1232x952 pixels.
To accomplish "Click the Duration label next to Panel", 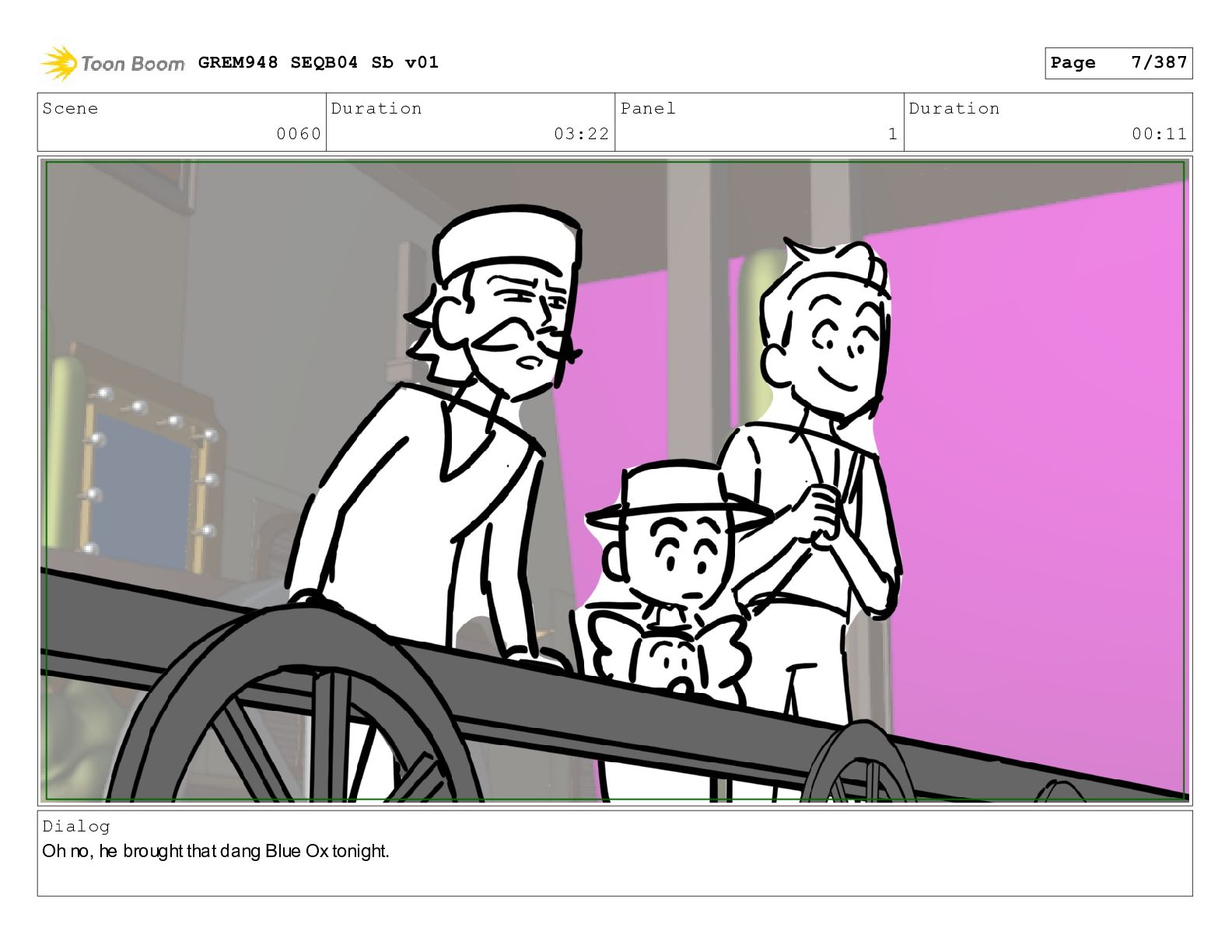I will tap(954, 108).
